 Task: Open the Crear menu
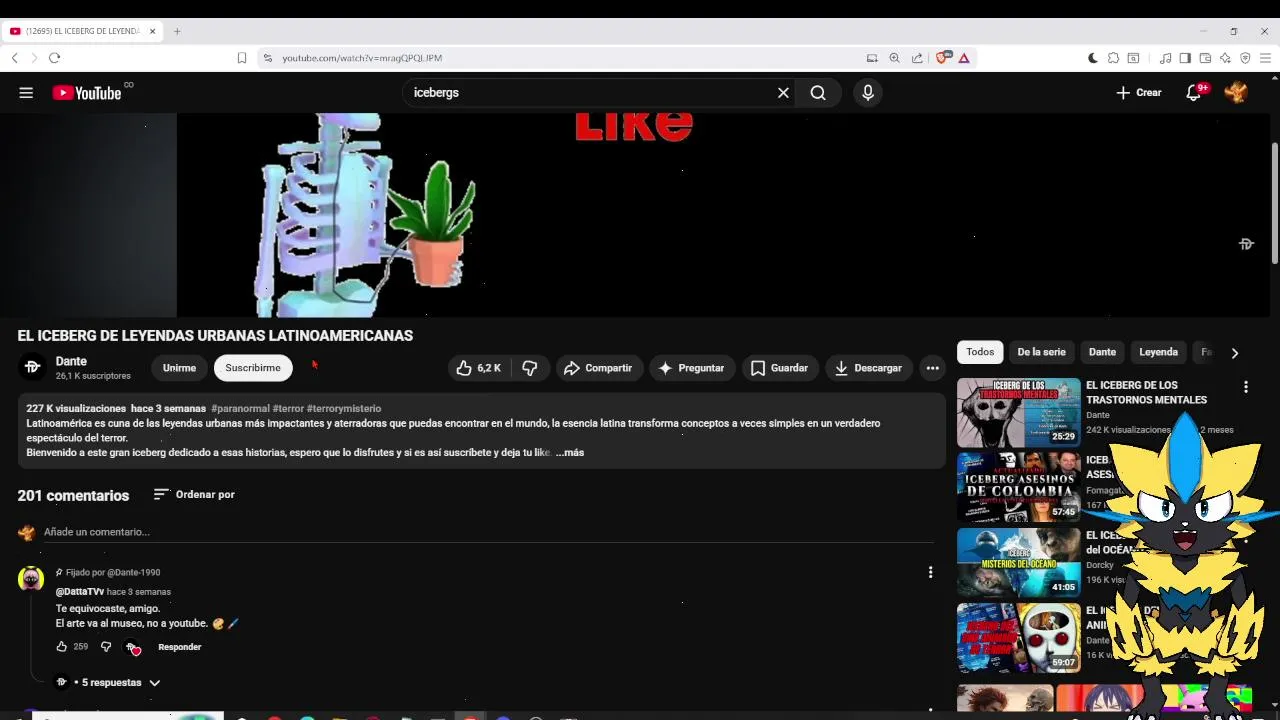pos(1139,93)
